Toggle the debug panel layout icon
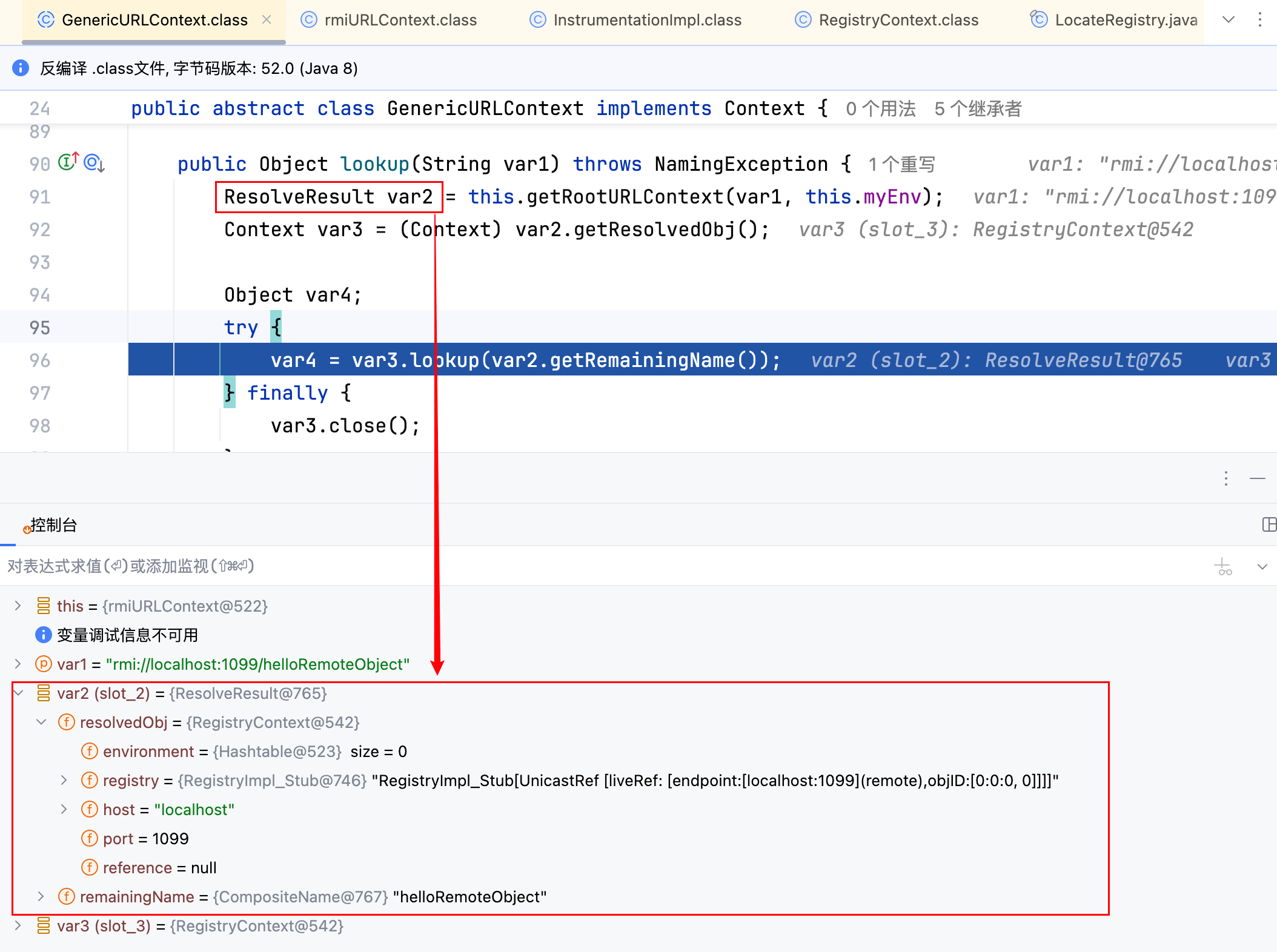Image resolution: width=1277 pixels, height=952 pixels. point(1269,524)
